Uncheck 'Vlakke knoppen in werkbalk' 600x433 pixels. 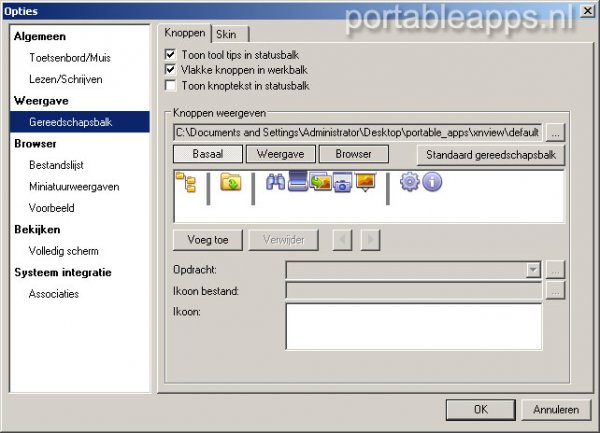[170, 69]
